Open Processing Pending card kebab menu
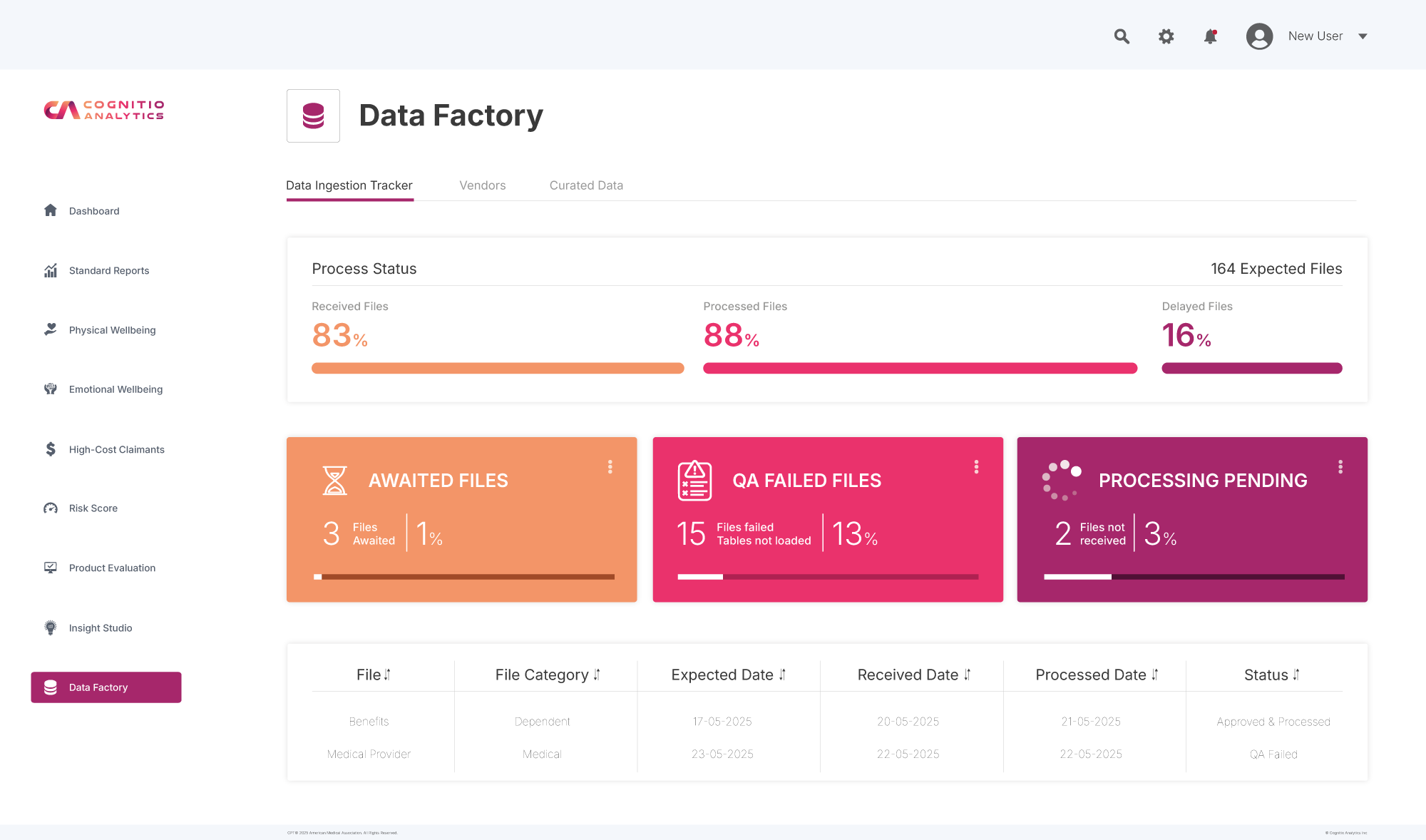1426x840 pixels. coord(1340,466)
